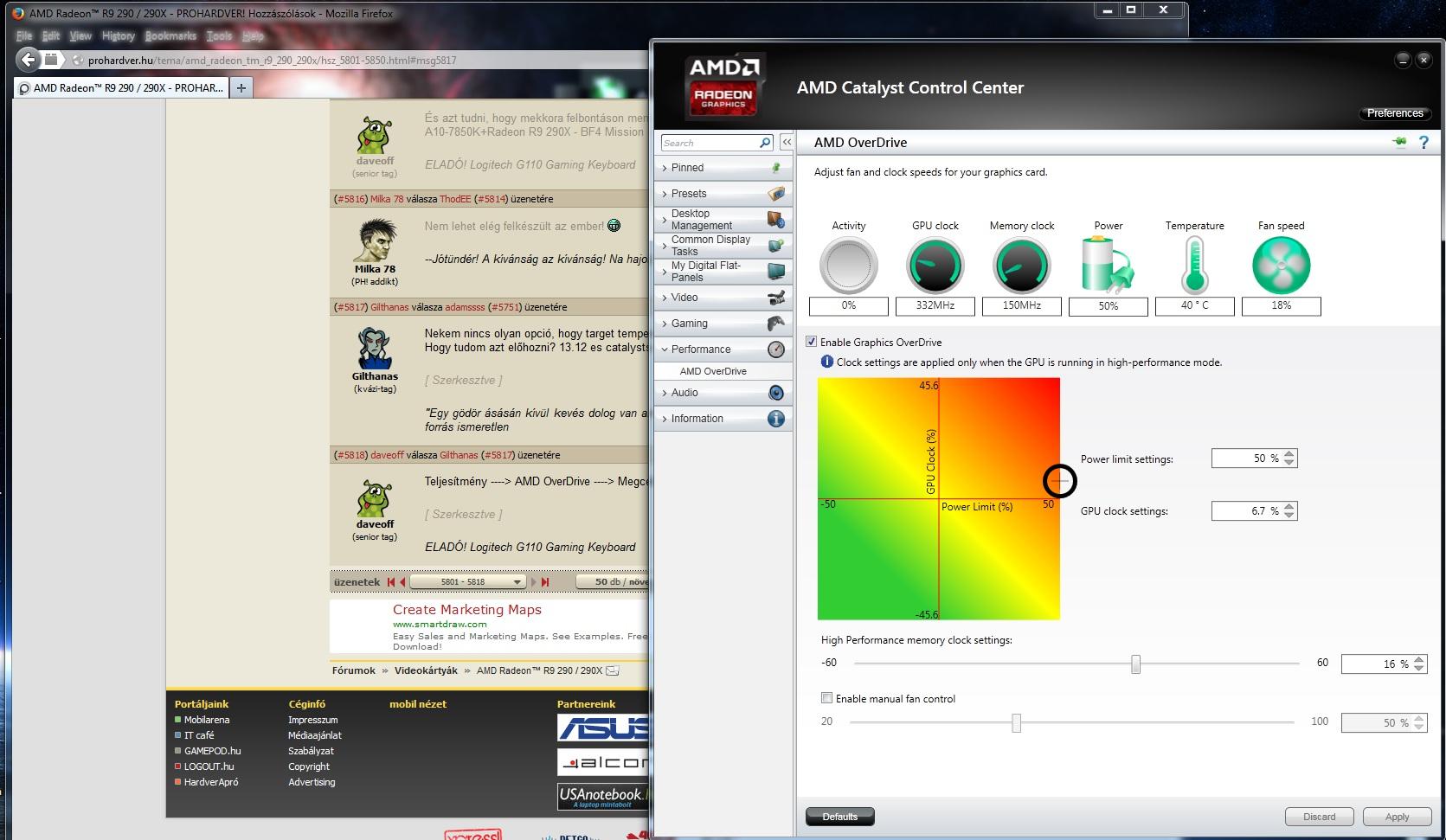Click Create Marketing Maps ad link
Screen dimensions: 1446x840
point(467,610)
